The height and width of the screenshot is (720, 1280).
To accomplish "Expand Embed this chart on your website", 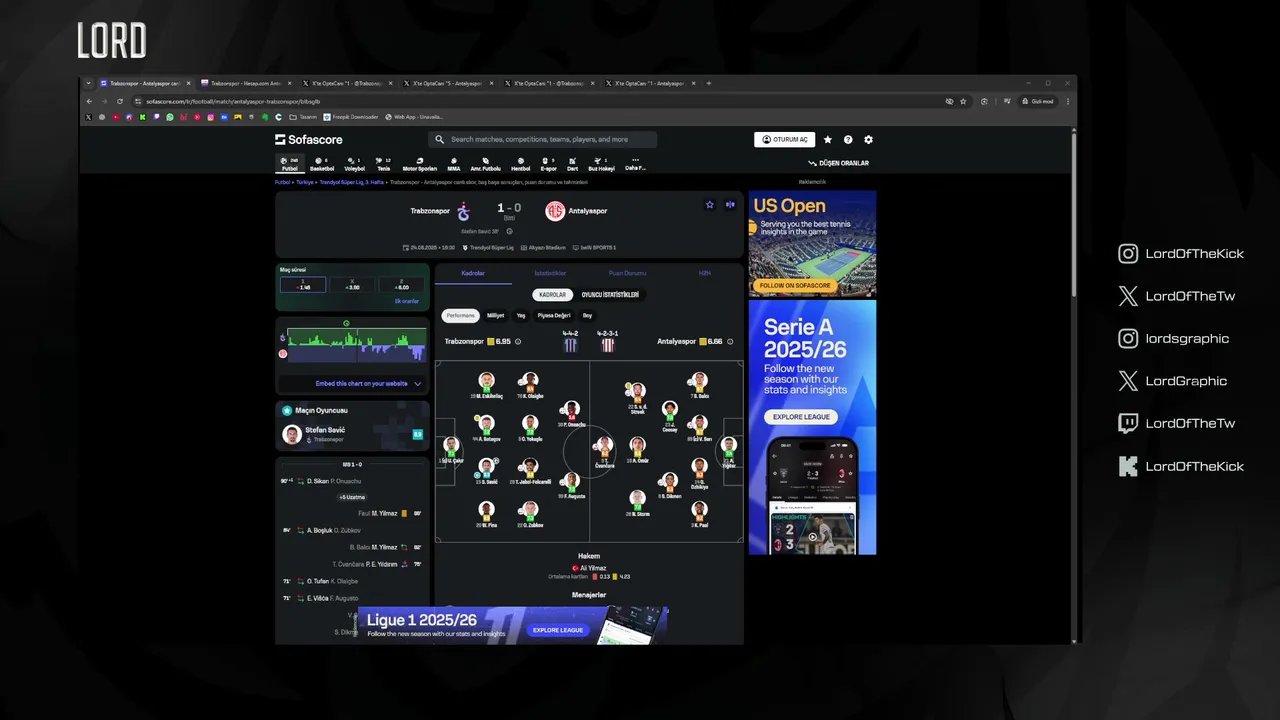I will (354, 384).
